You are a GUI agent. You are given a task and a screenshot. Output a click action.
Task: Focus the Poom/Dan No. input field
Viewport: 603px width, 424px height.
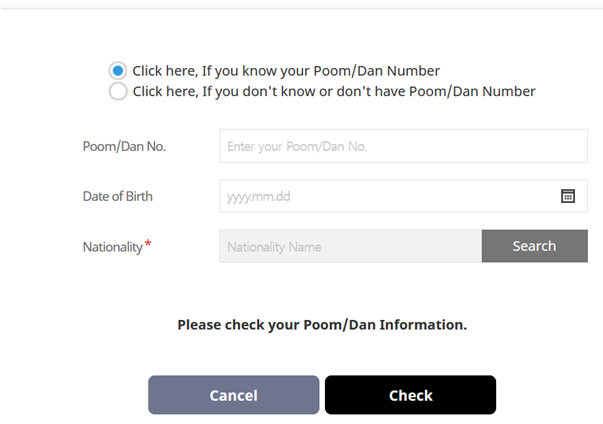[403, 146]
